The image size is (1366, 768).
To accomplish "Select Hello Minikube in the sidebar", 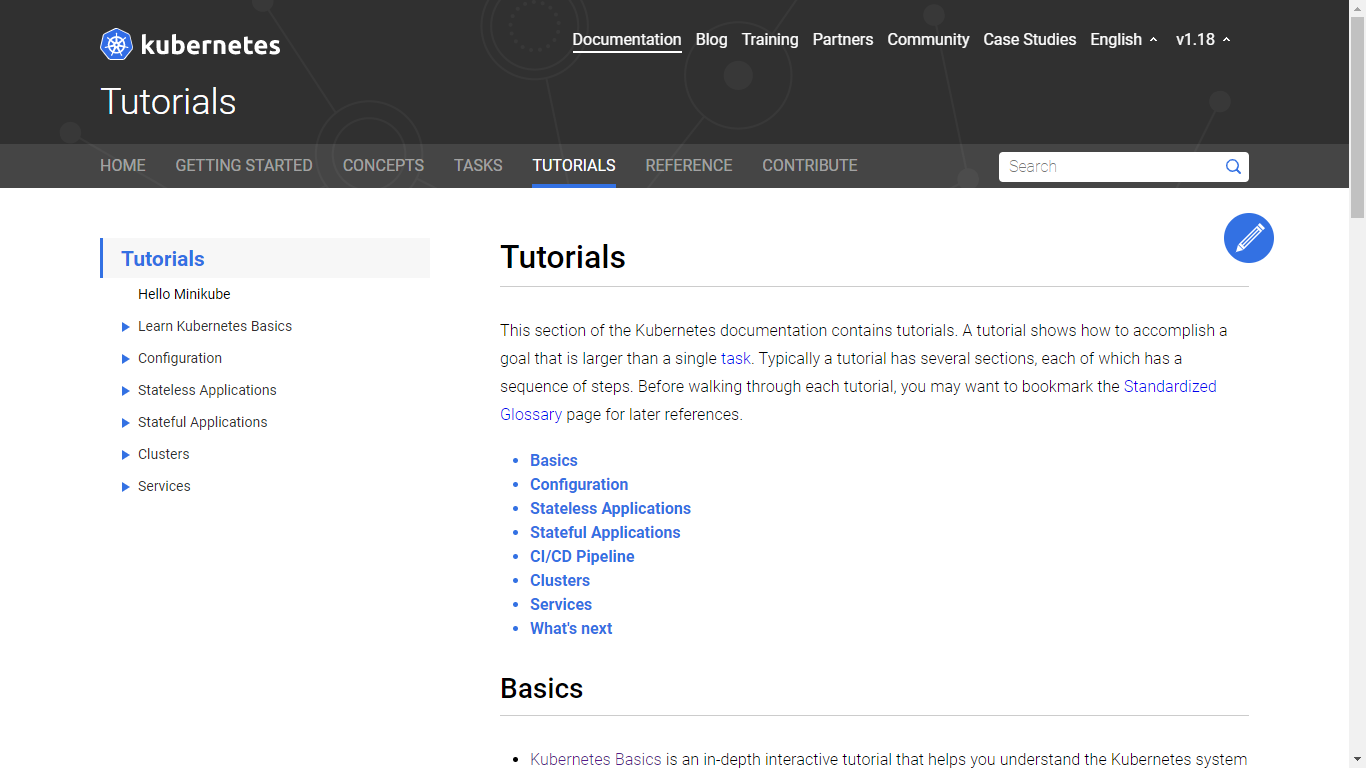I will click(184, 295).
